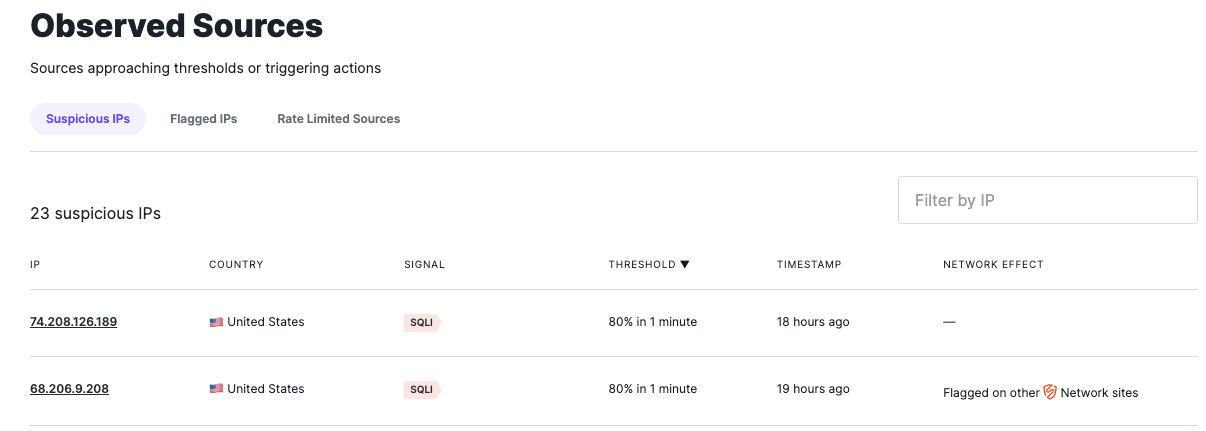Click the IP column header
Image resolution: width=1206 pixels, height=431 pixels.
coord(35,265)
